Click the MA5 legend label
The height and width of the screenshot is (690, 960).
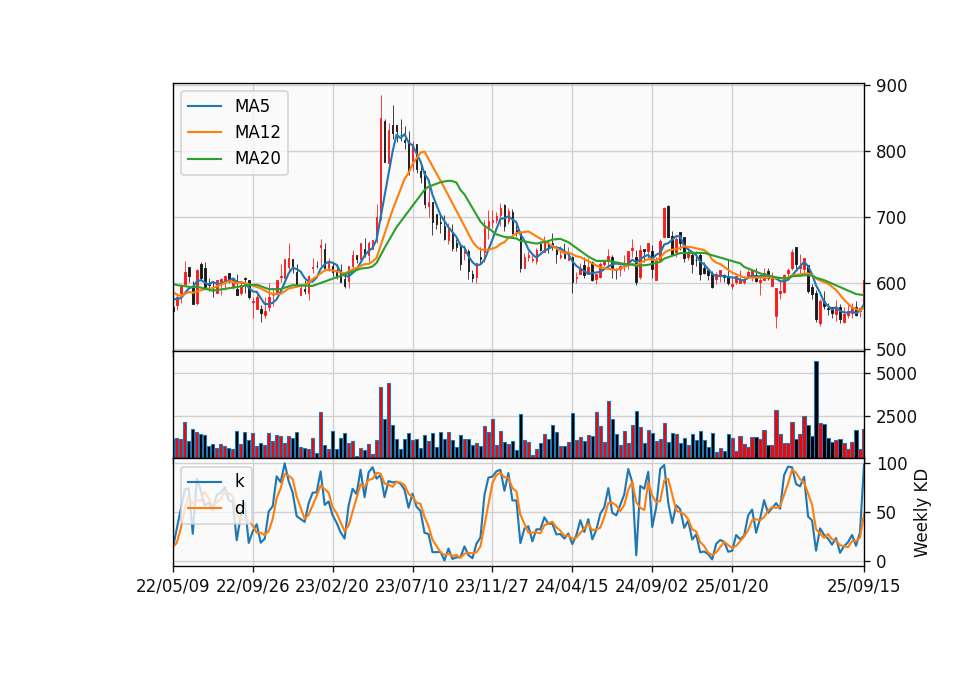pos(252,106)
